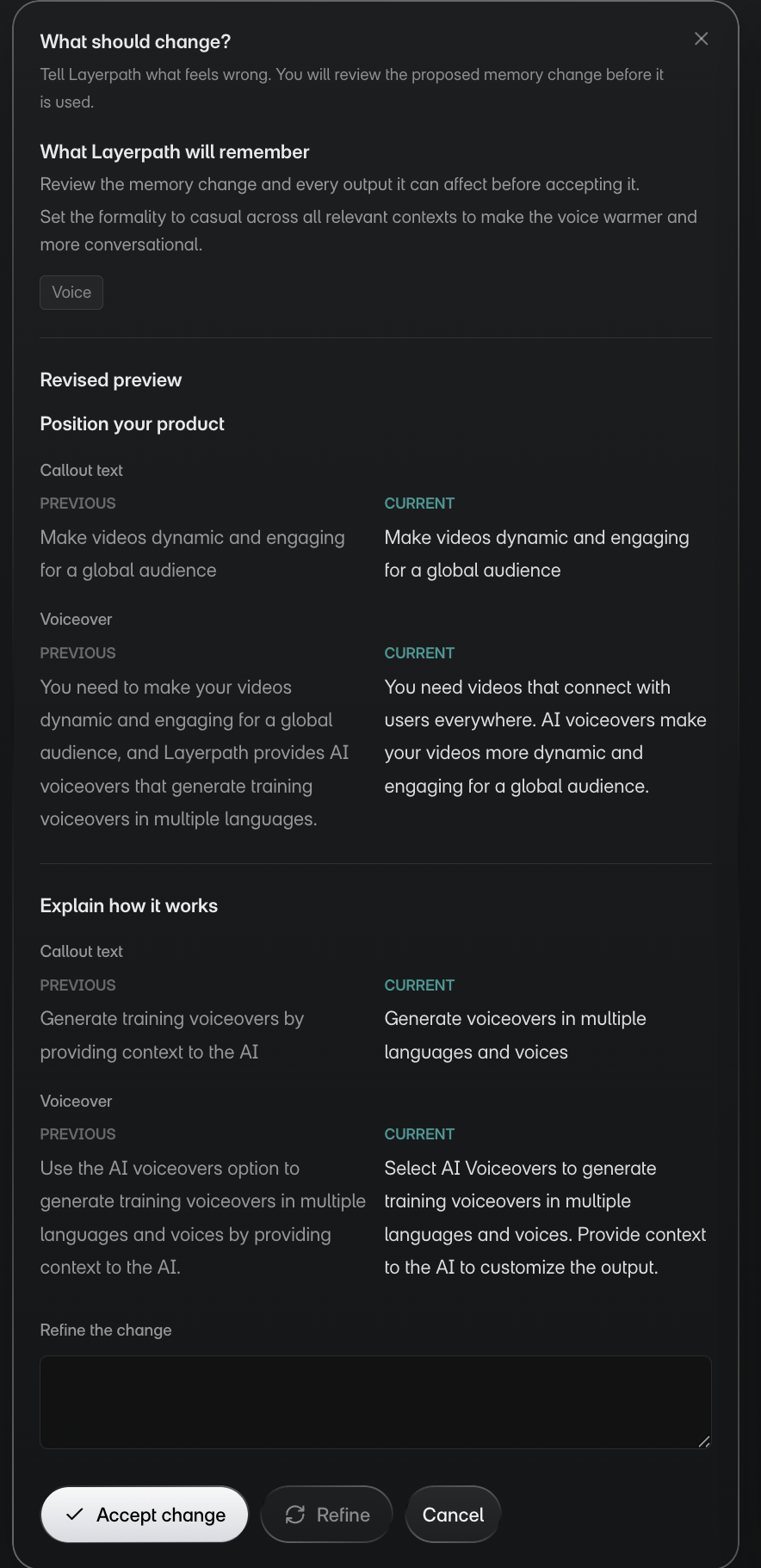The image size is (761, 1568).
Task: Click the What Layerpath will remember heading
Action: click(x=175, y=152)
